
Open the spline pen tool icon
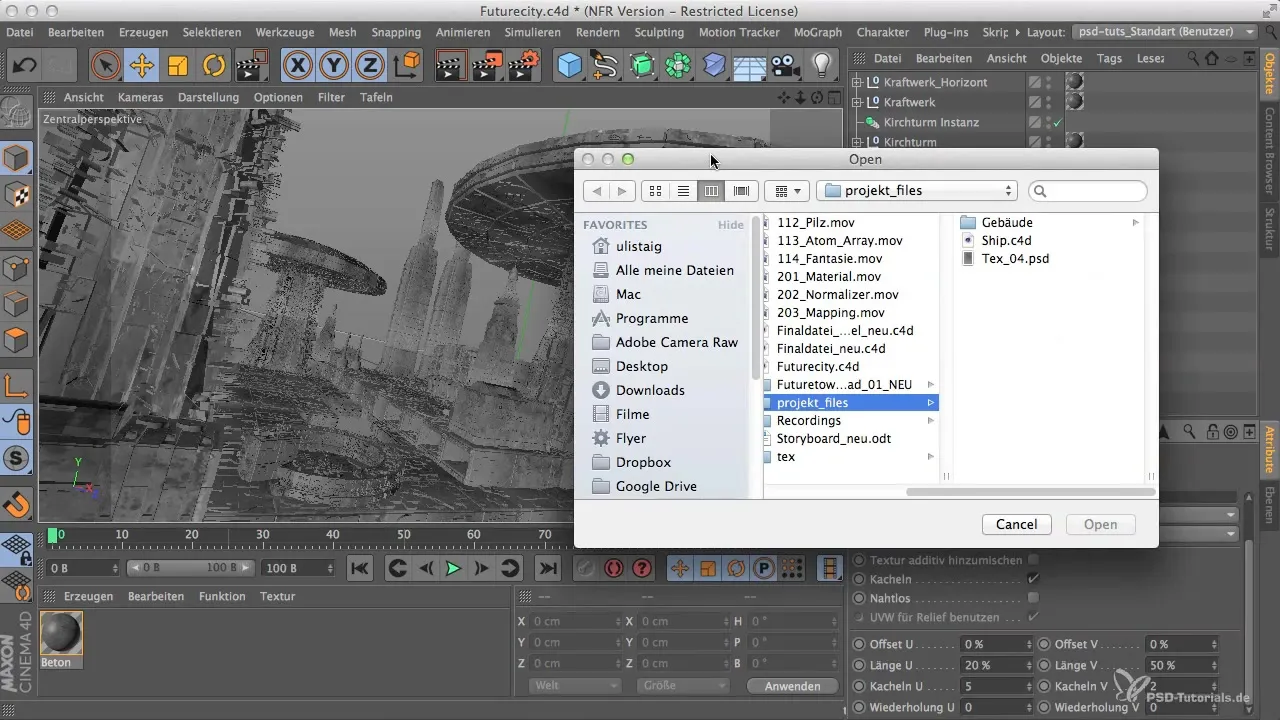click(606, 66)
